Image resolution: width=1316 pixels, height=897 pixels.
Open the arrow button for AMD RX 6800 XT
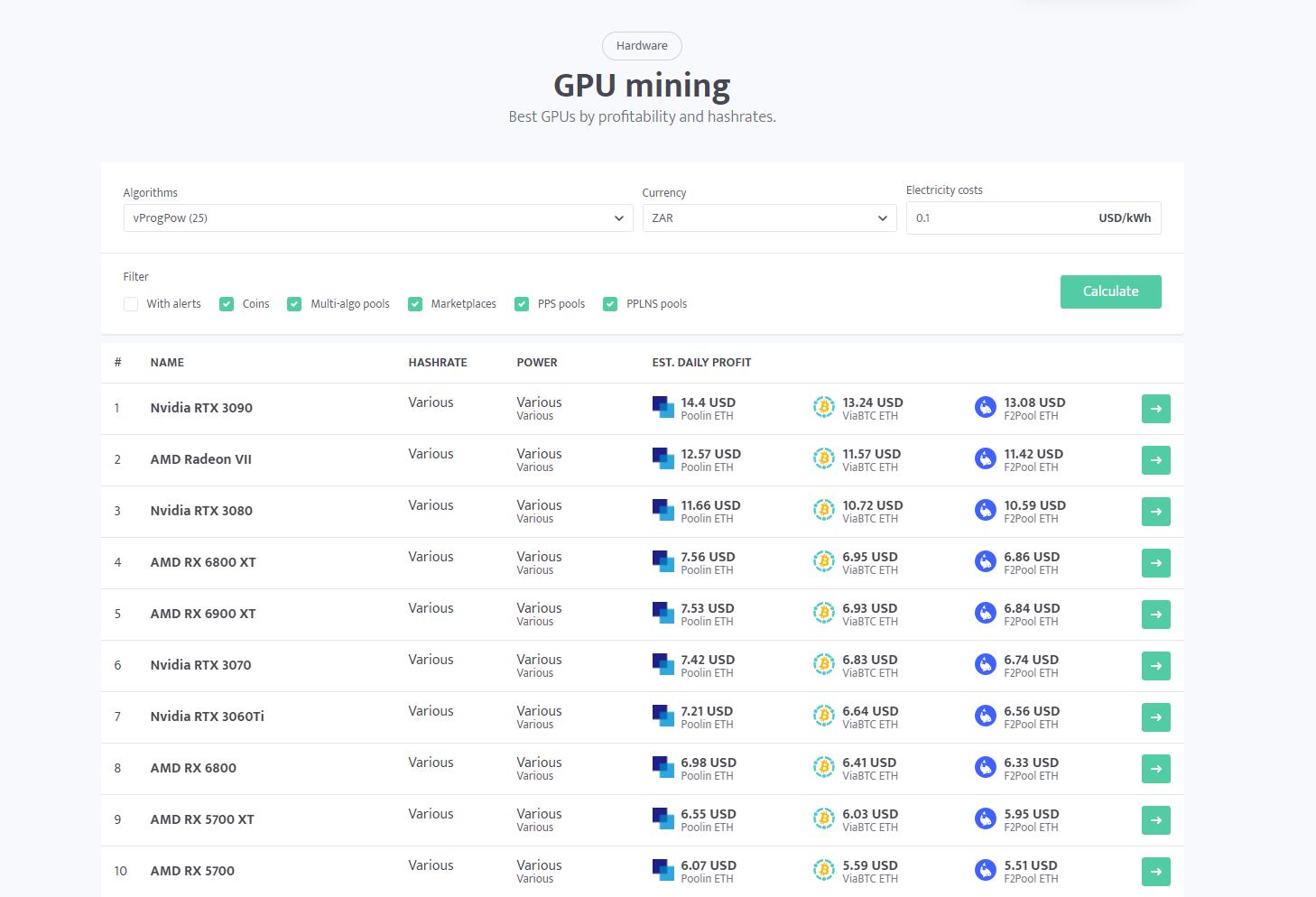coord(1155,563)
